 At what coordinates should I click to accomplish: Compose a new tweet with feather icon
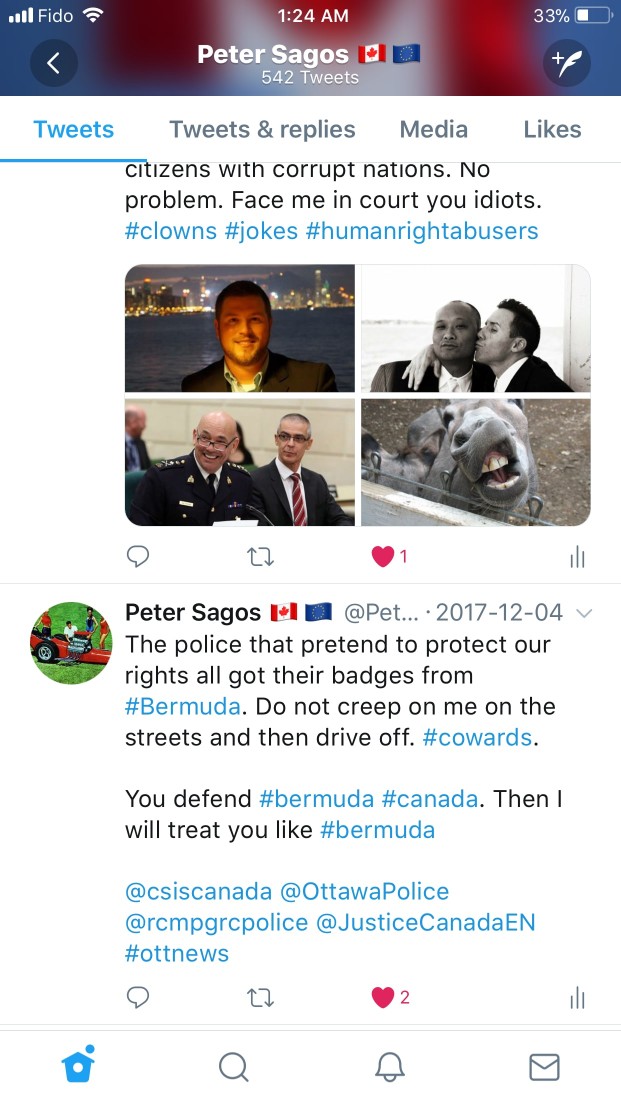coord(566,63)
